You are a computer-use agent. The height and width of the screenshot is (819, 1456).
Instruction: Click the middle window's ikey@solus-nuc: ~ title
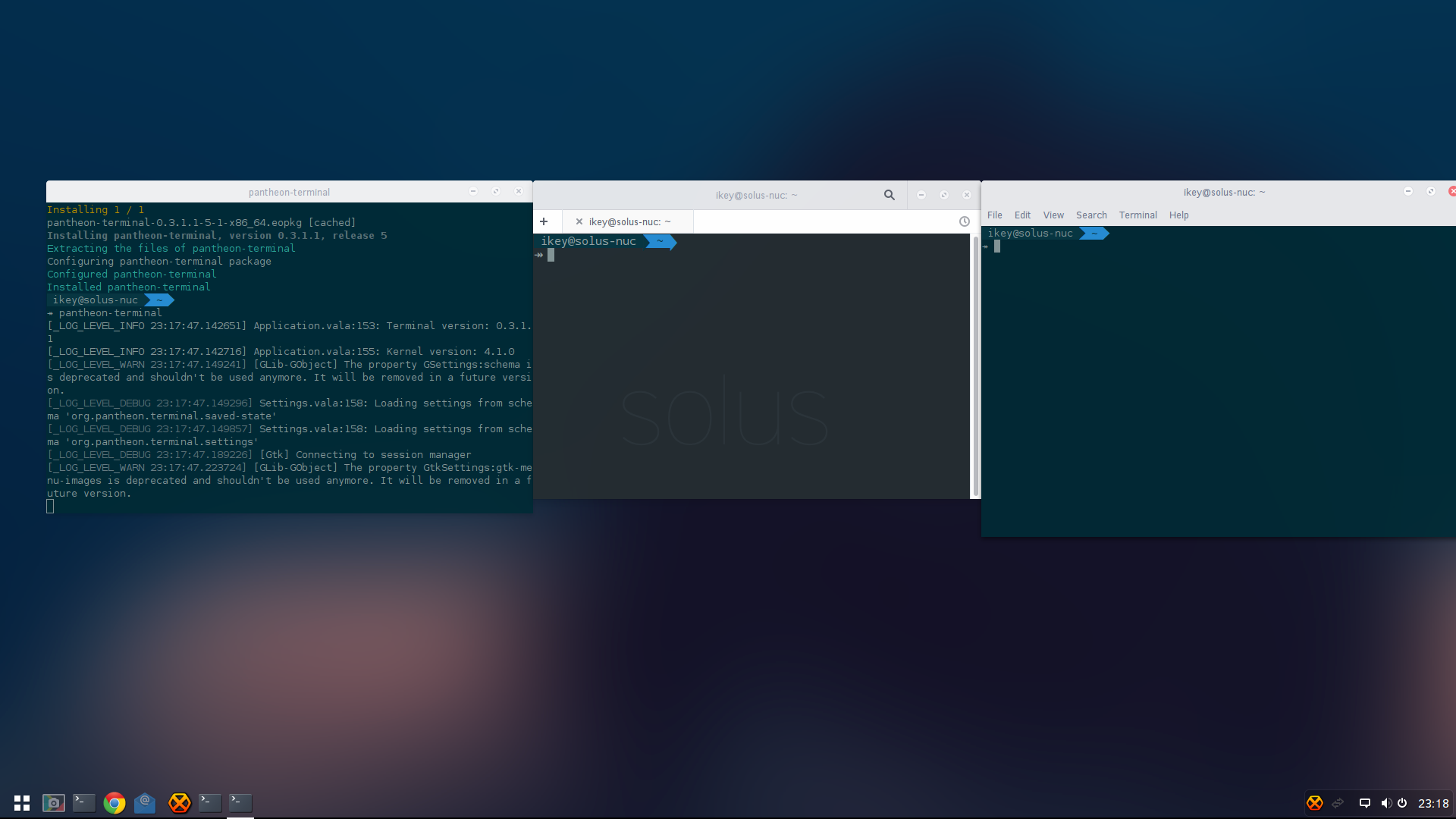[757, 196]
